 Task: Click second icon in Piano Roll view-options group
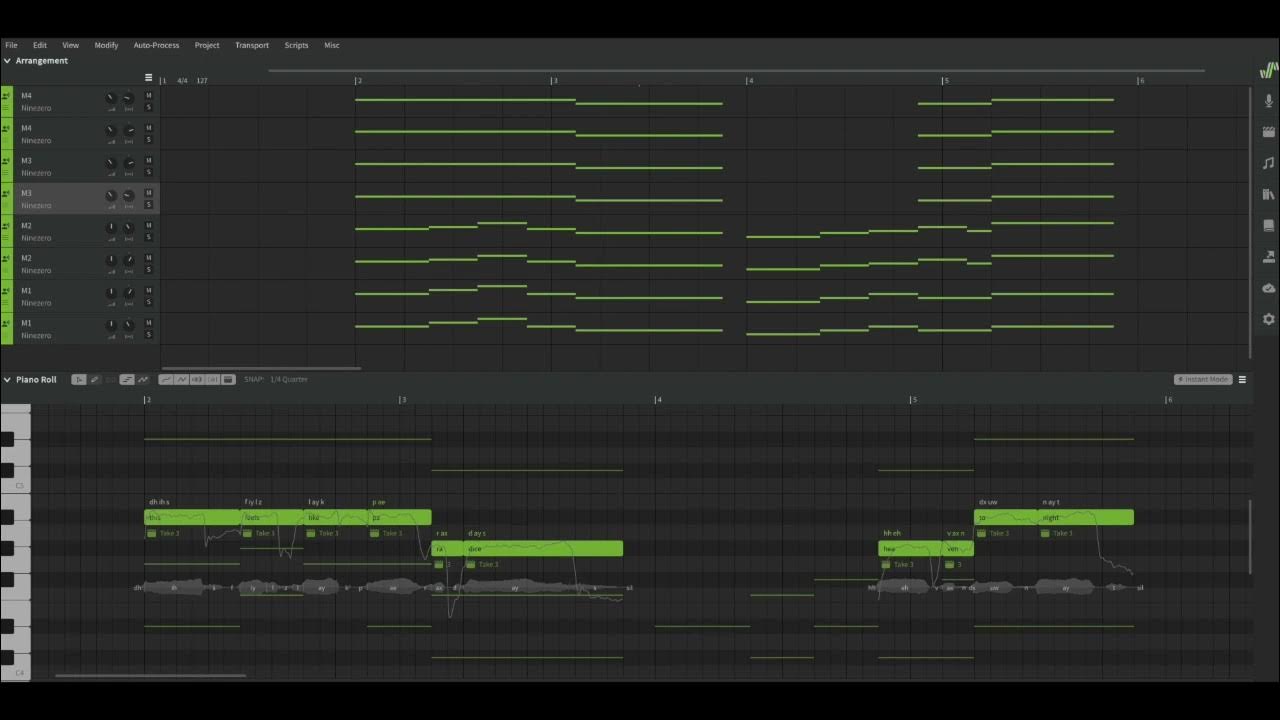coord(182,379)
